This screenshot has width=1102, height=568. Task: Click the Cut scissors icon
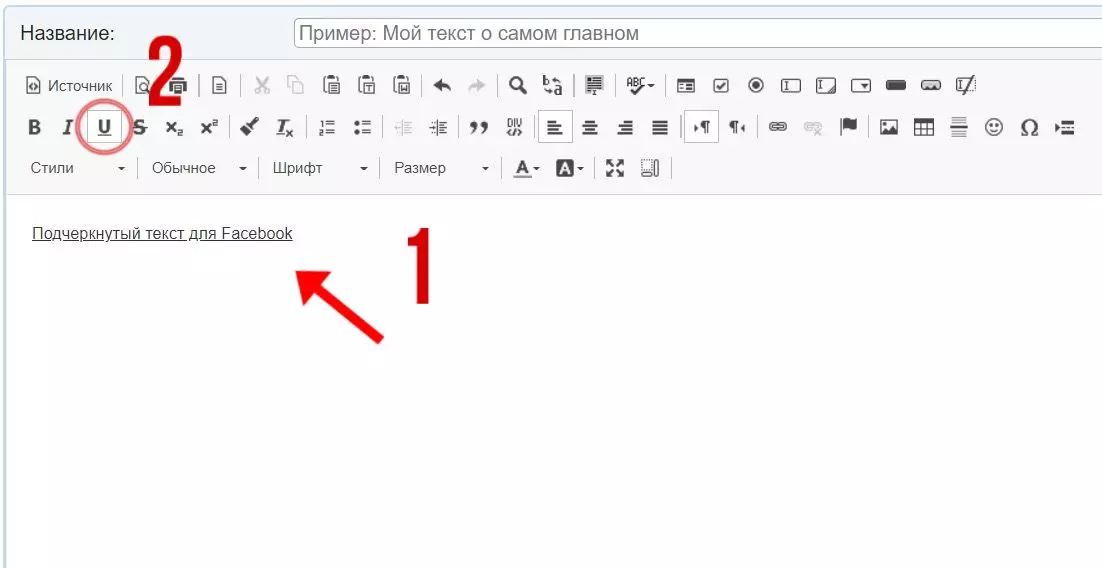point(261,86)
